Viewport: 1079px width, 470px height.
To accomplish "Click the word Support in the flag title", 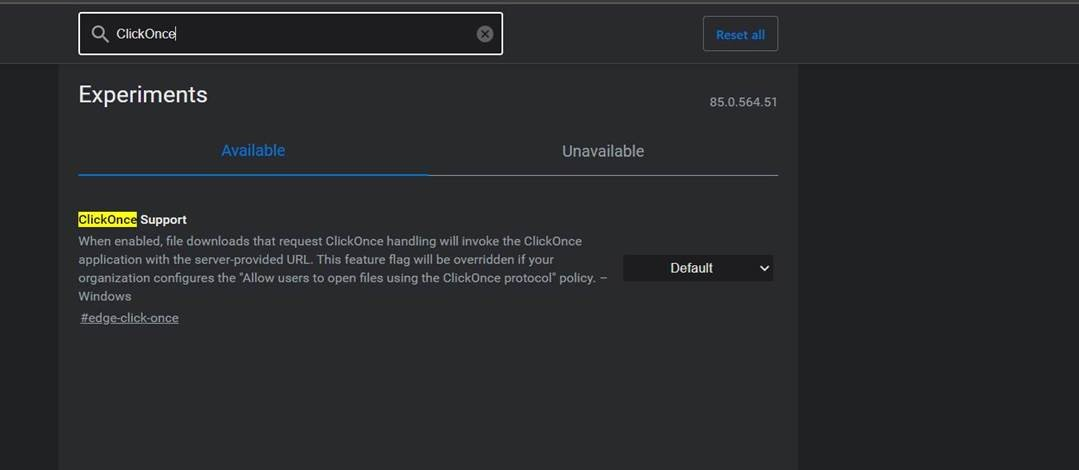I will [x=163, y=220].
